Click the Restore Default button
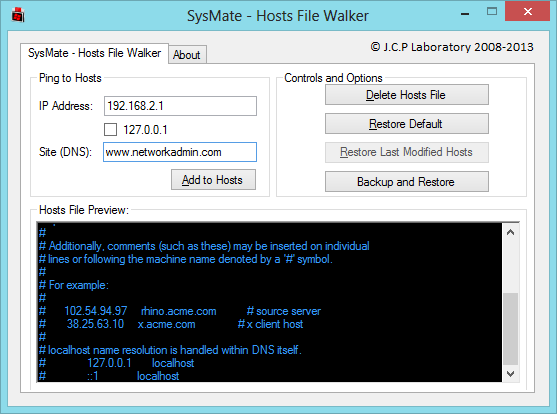Viewport: 557px width, 414px height. click(x=407, y=124)
